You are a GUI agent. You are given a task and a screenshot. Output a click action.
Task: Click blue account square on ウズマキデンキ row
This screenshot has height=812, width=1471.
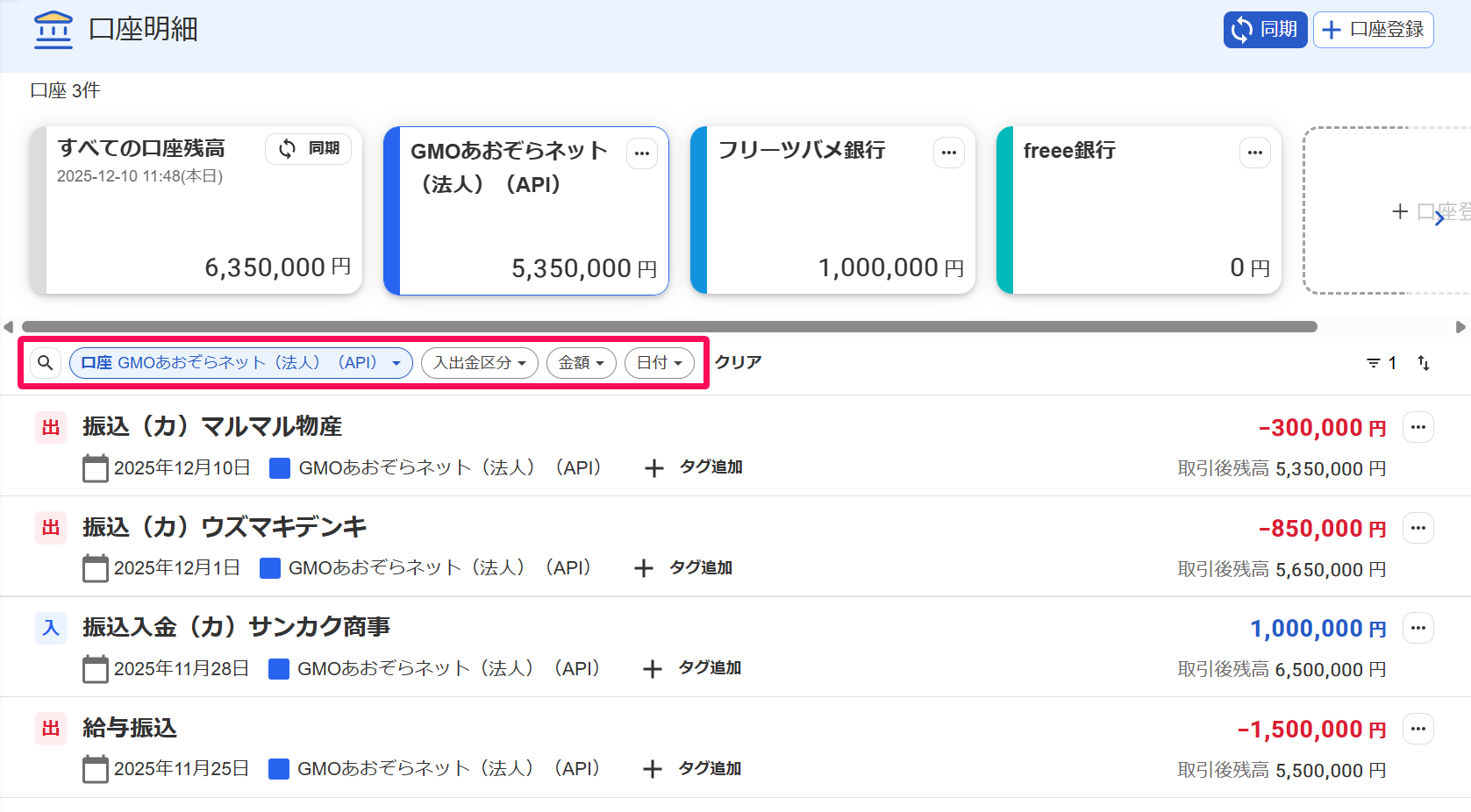coord(270,568)
